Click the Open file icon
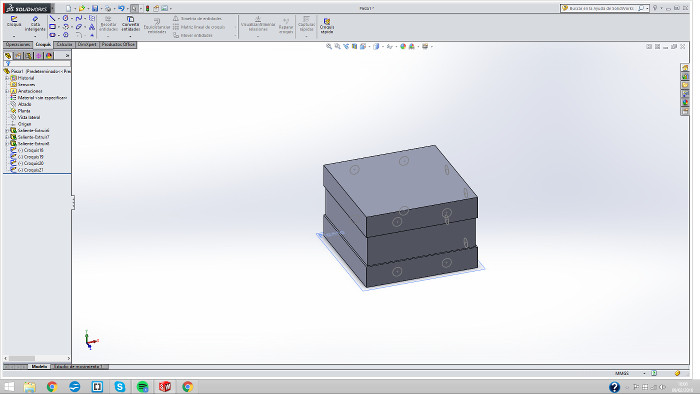The image size is (700, 394). (82, 8)
